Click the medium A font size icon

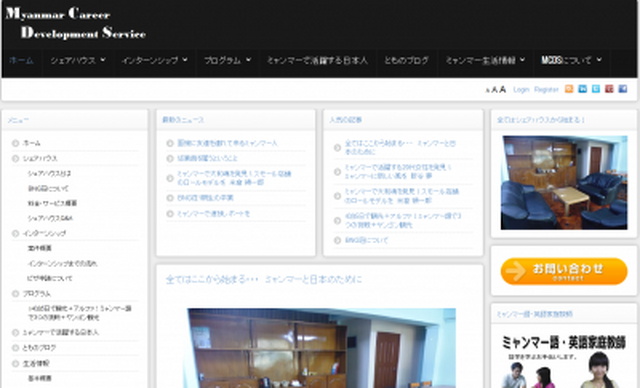tap(494, 90)
